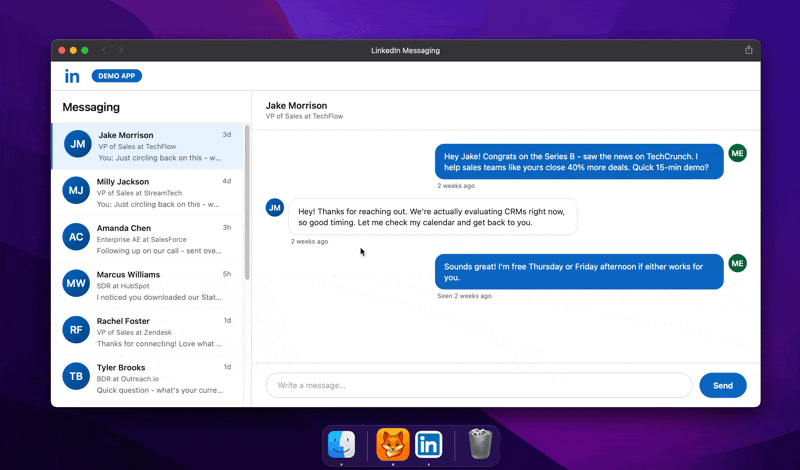Click the green ME avatar on first message

[737, 153]
